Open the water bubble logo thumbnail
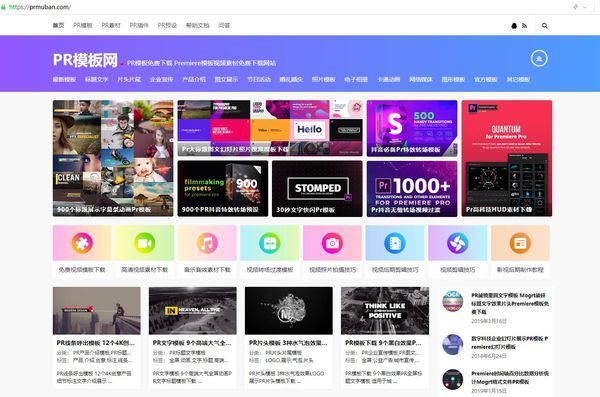 tap(289, 311)
